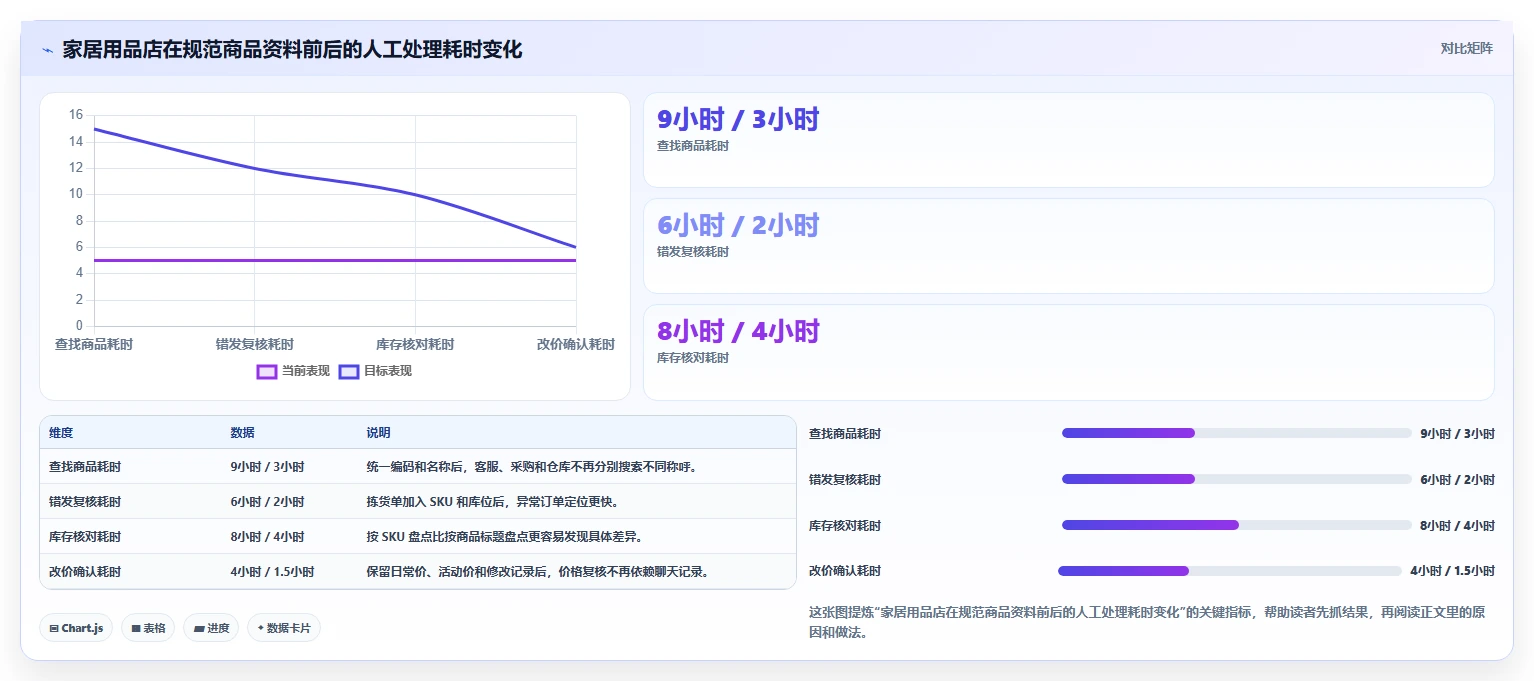Click the 库存核对耗时 chart axis label
Image resolution: width=1534 pixels, height=681 pixels.
point(415,344)
